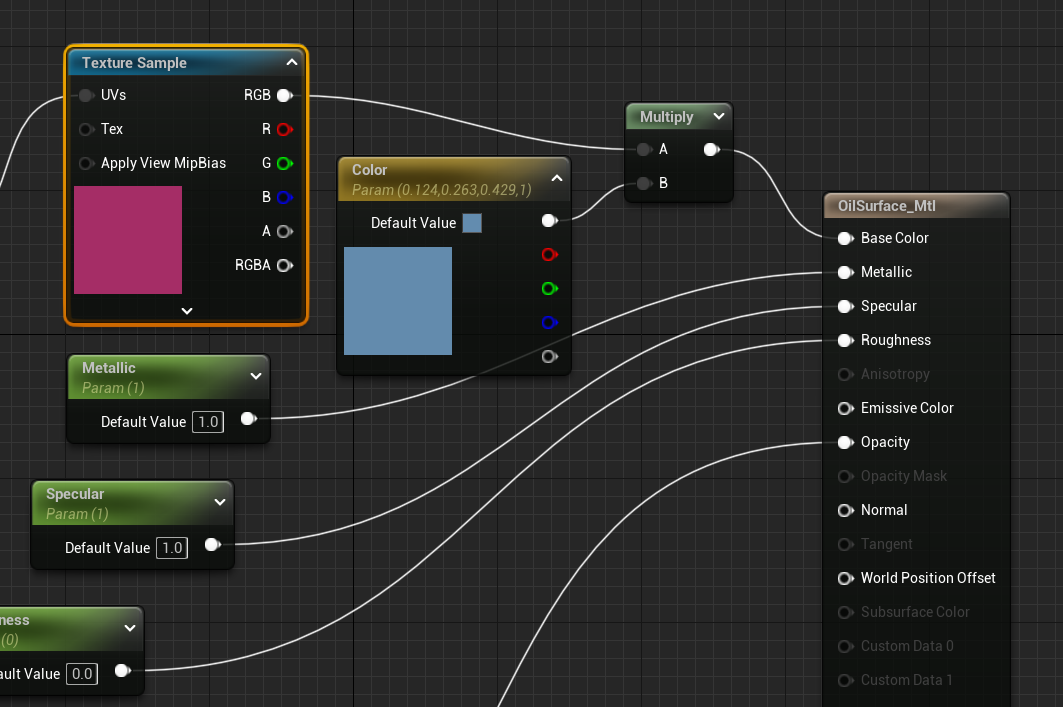Click the Normal input pin on OilSurface_Mtl

tap(845, 510)
